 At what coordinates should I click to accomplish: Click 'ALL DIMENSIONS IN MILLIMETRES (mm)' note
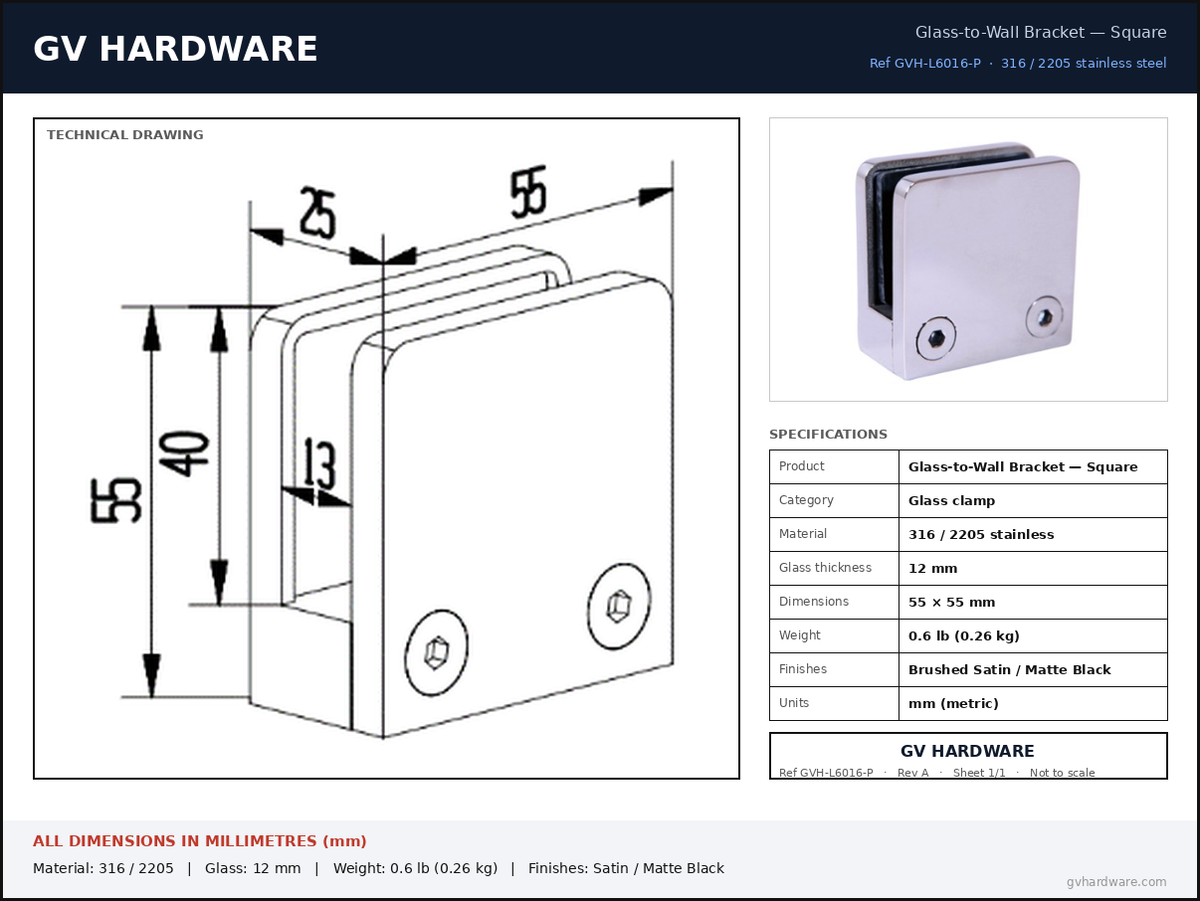pyautogui.click(x=200, y=841)
